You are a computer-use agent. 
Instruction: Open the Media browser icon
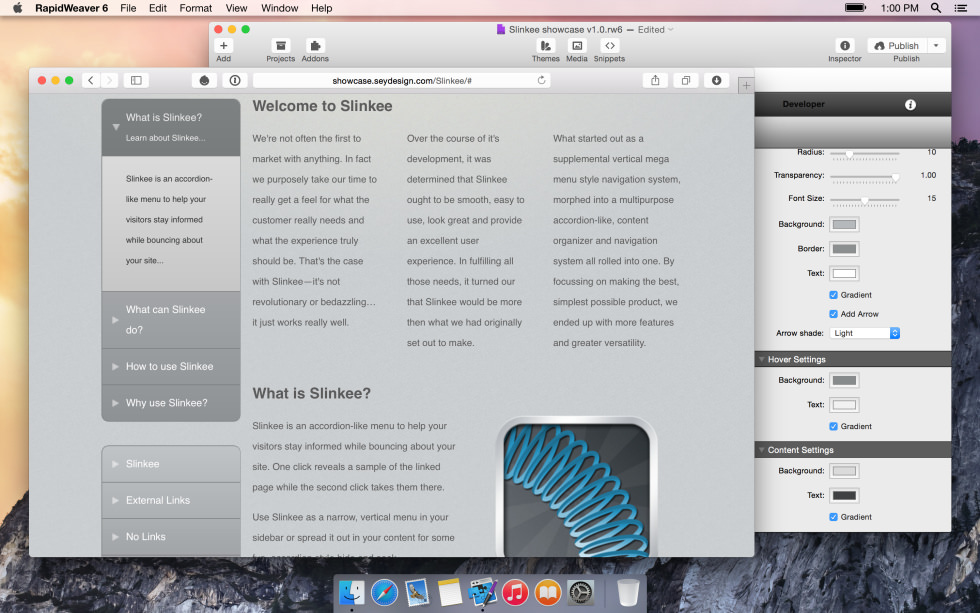point(577,46)
